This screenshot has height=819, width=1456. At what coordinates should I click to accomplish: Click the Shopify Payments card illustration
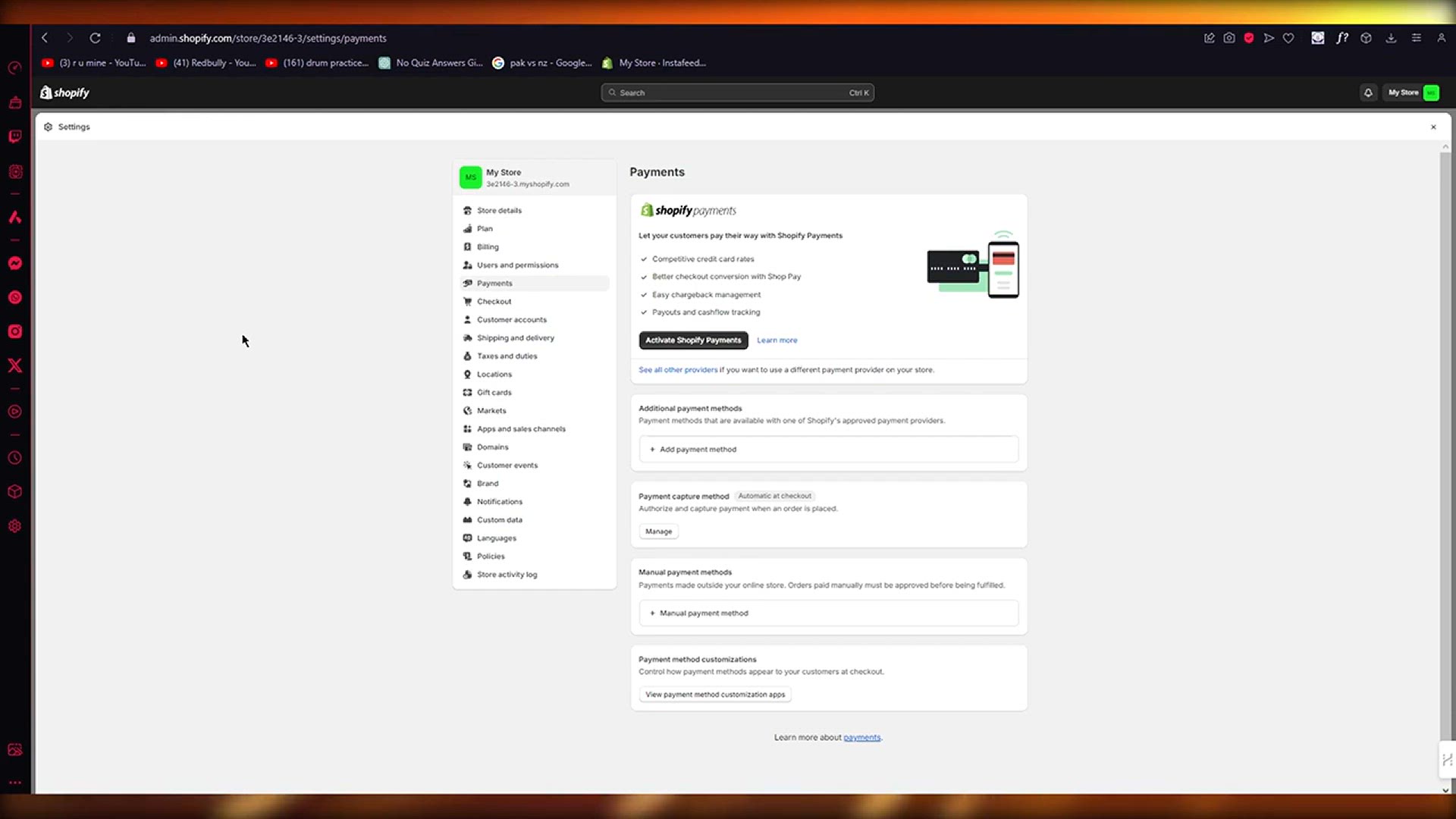[973, 265]
